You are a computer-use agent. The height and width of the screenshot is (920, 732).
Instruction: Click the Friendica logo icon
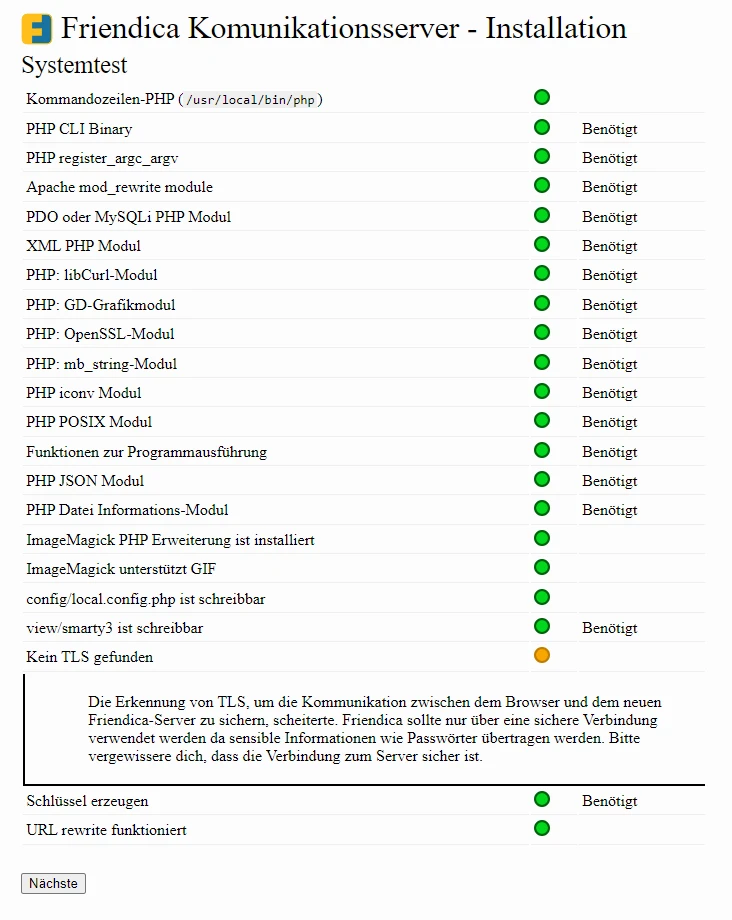point(37,29)
